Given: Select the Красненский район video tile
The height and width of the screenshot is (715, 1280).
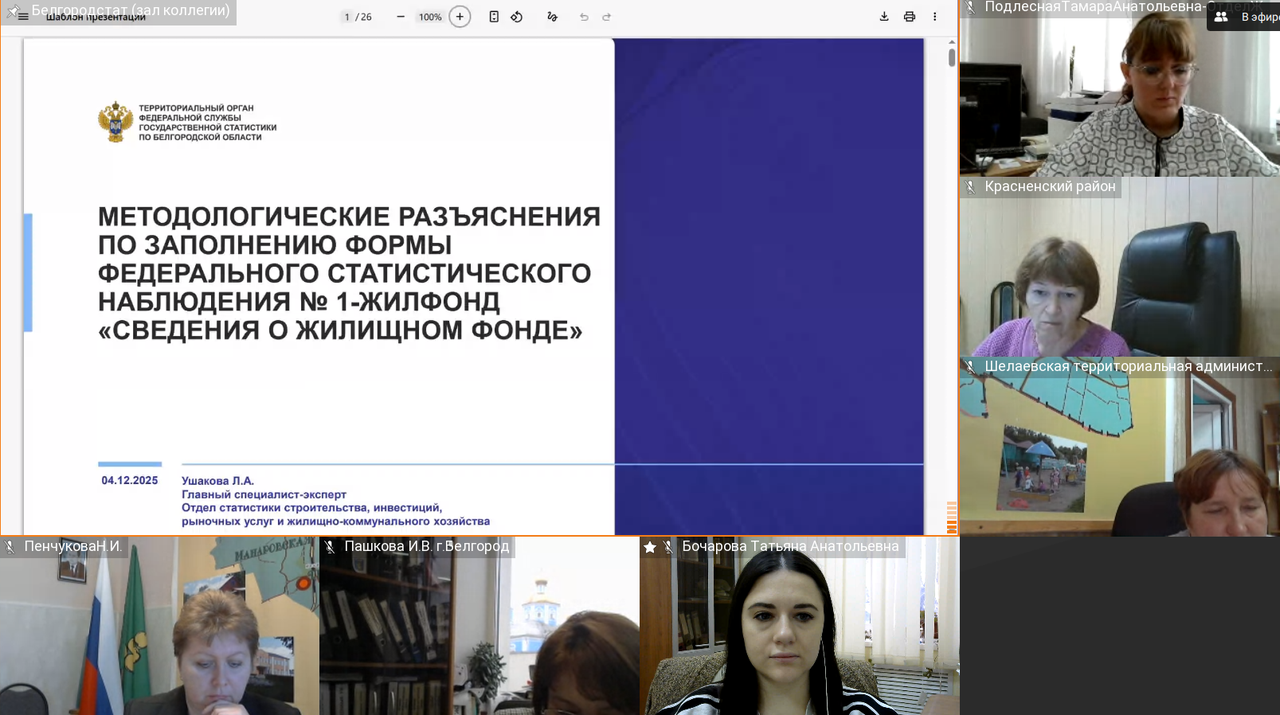Looking at the screenshot, I should [1118, 270].
